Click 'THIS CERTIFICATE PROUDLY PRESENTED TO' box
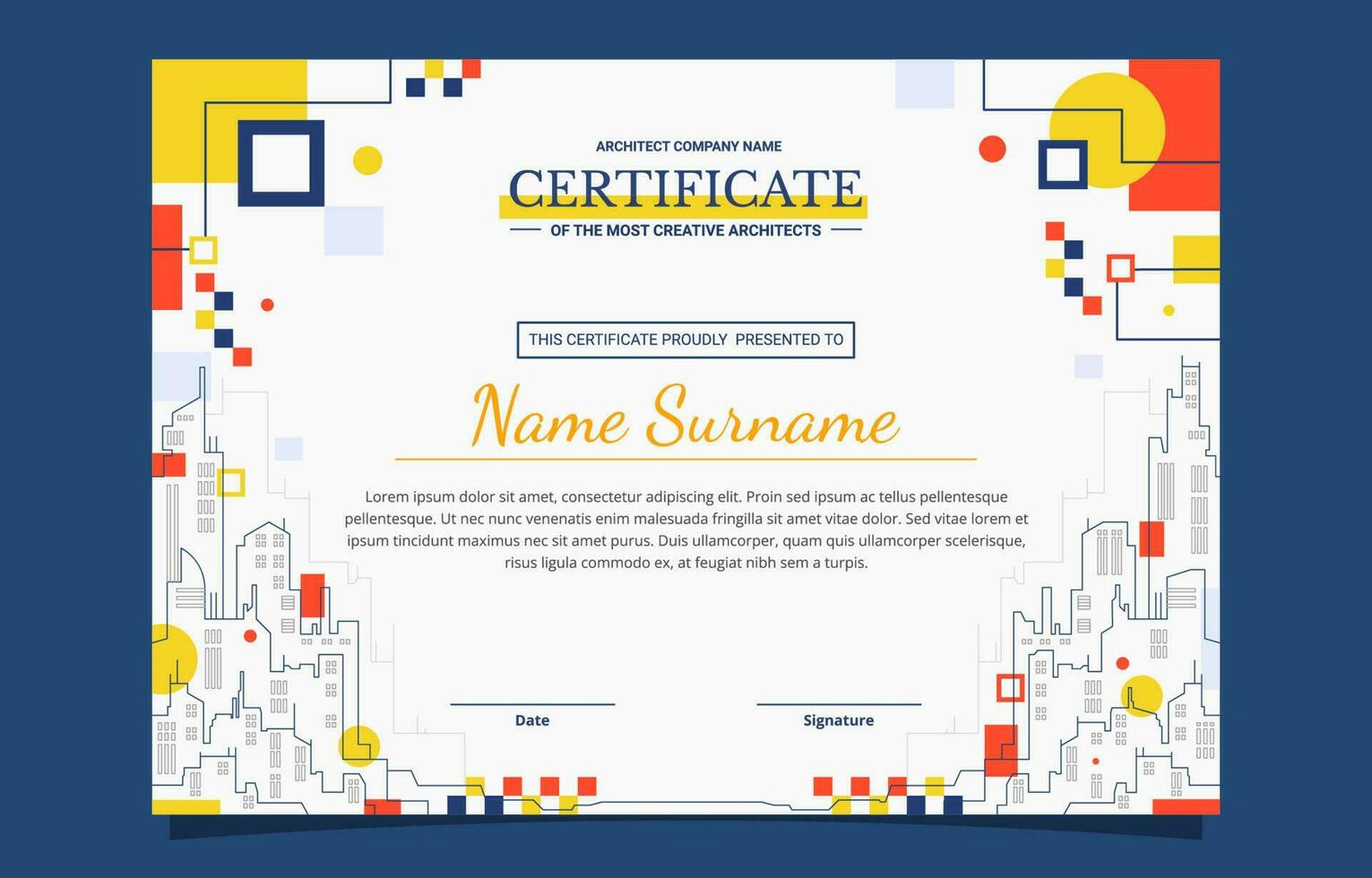 [x=686, y=340]
